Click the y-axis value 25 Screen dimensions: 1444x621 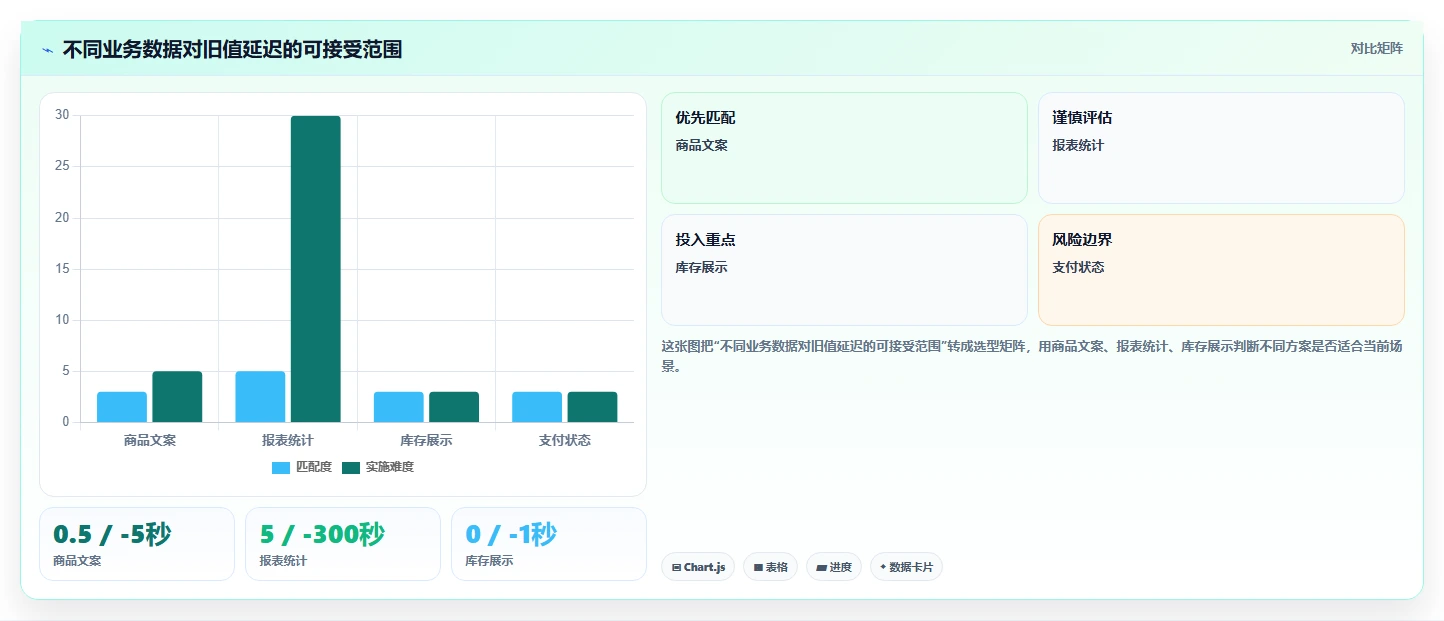coord(62,166)
